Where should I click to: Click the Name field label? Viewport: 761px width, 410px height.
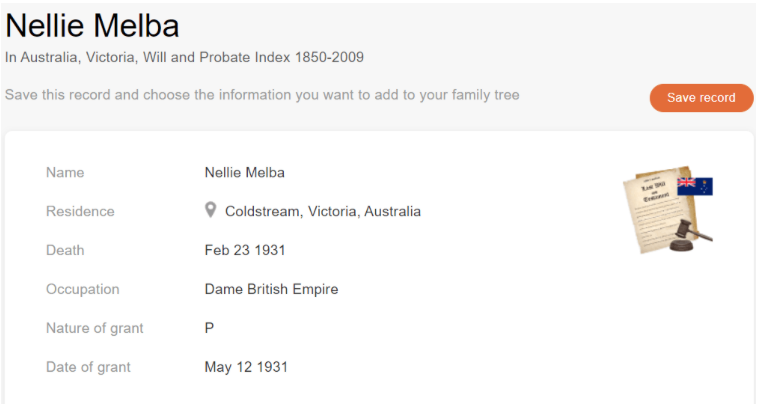tap(65, 172)
